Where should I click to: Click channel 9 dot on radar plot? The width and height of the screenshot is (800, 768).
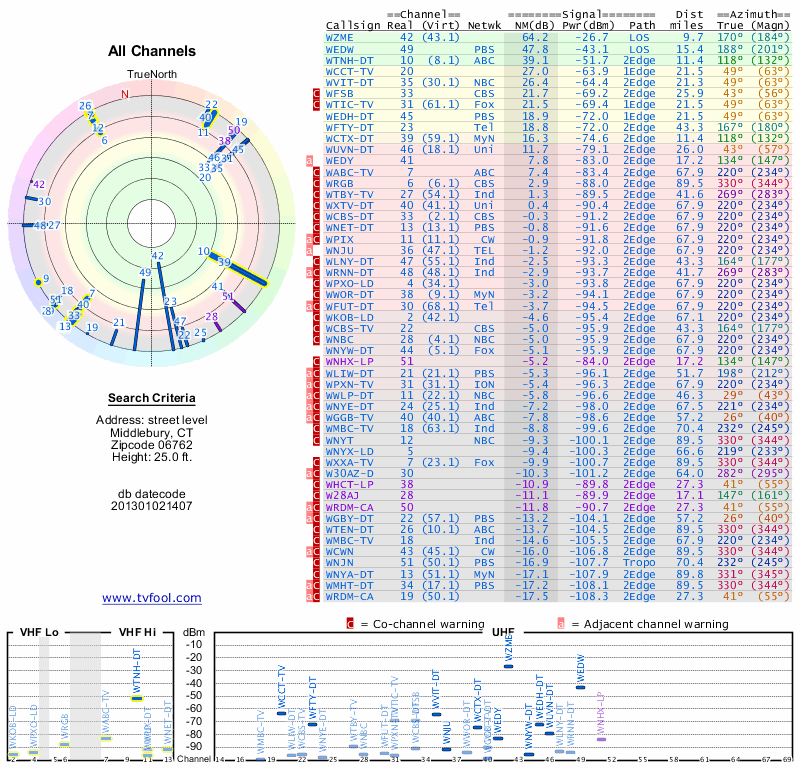click(x=38, y=282)
